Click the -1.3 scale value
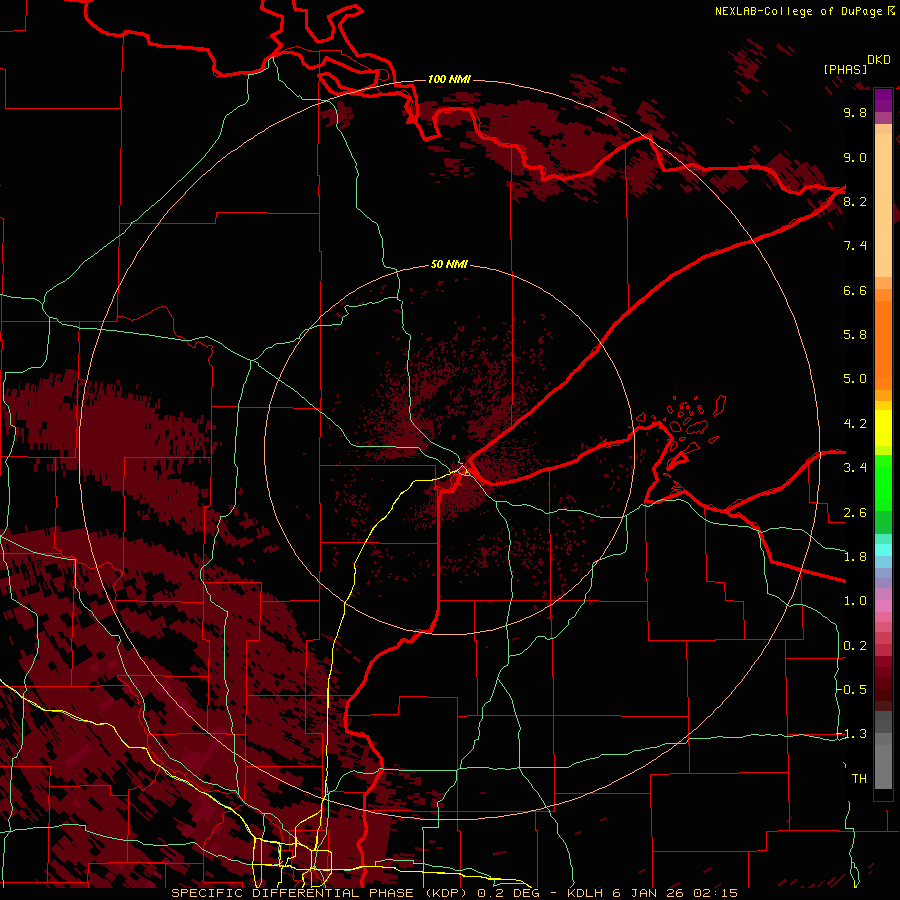Screen dimensions: 900x900 point(852,734)
